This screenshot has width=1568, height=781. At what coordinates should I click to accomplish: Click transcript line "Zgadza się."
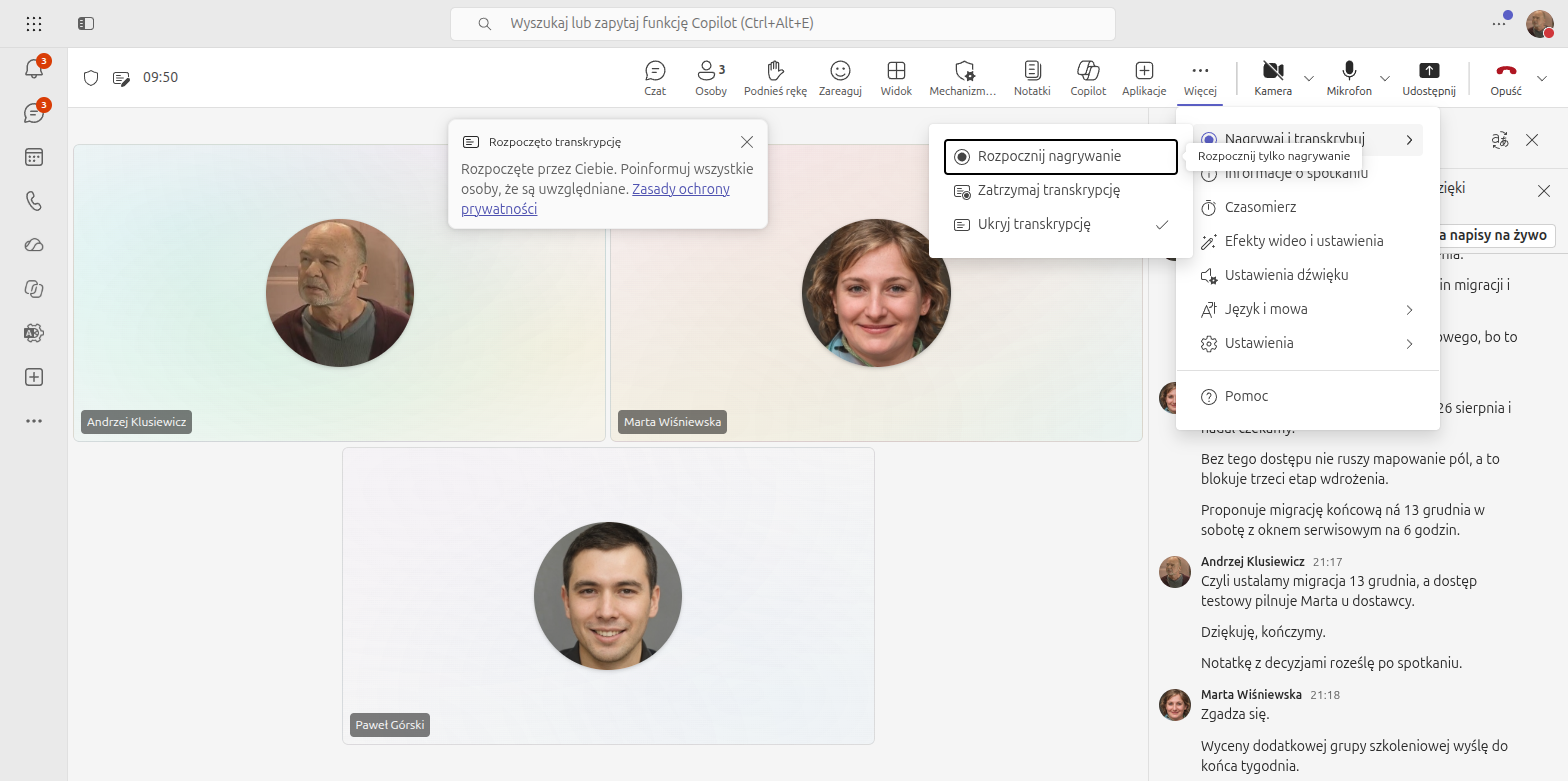click(x=1235, y=714)
